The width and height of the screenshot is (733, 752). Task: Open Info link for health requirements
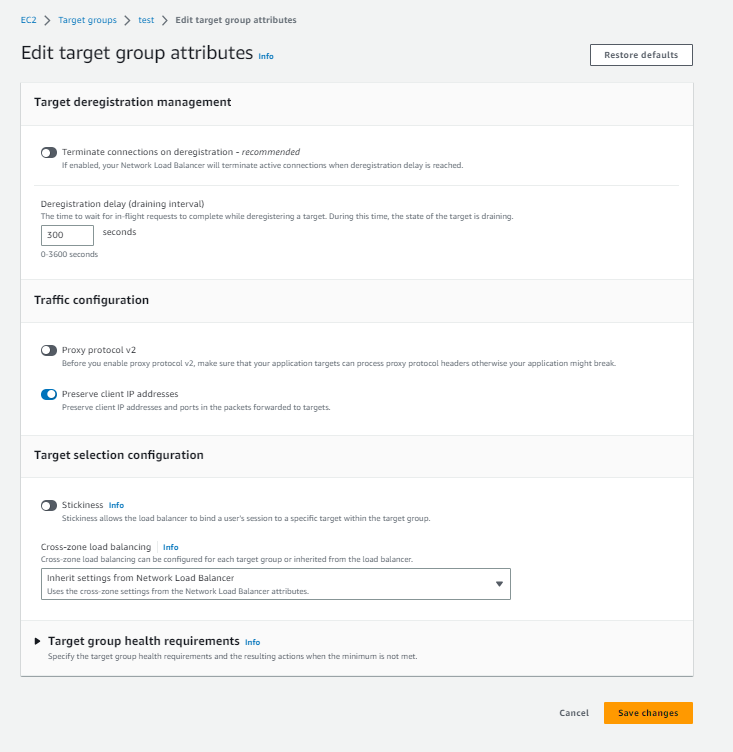point(252,642)
